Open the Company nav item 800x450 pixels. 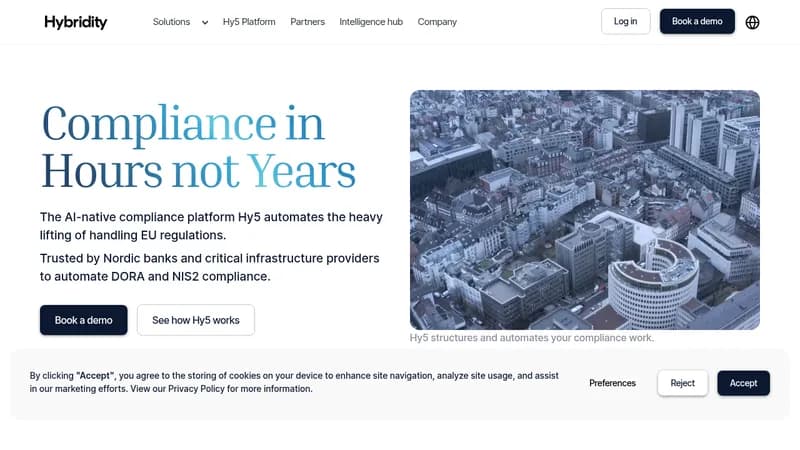(x=437, y=22)
